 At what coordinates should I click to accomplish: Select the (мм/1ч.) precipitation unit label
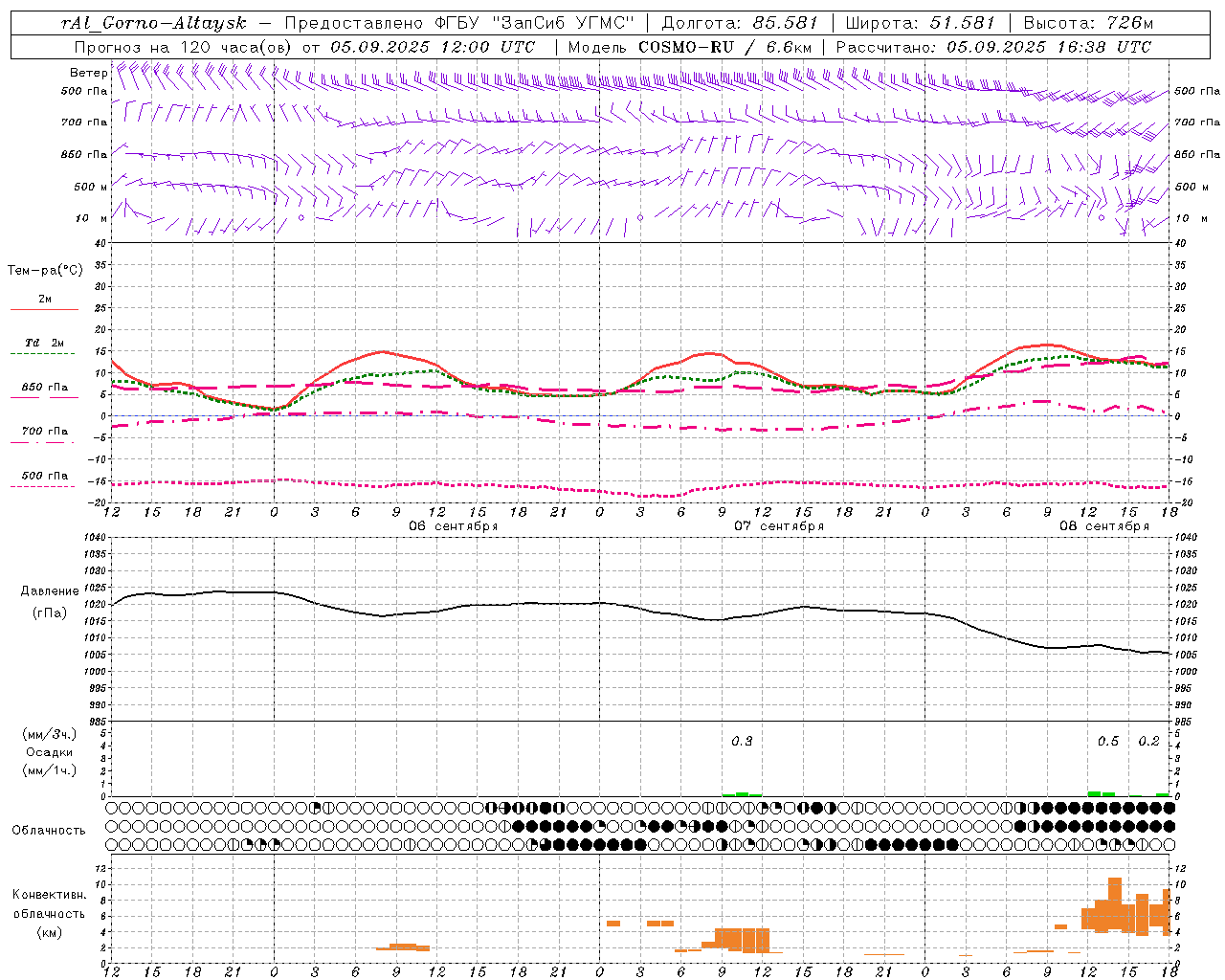pos(50,770)
